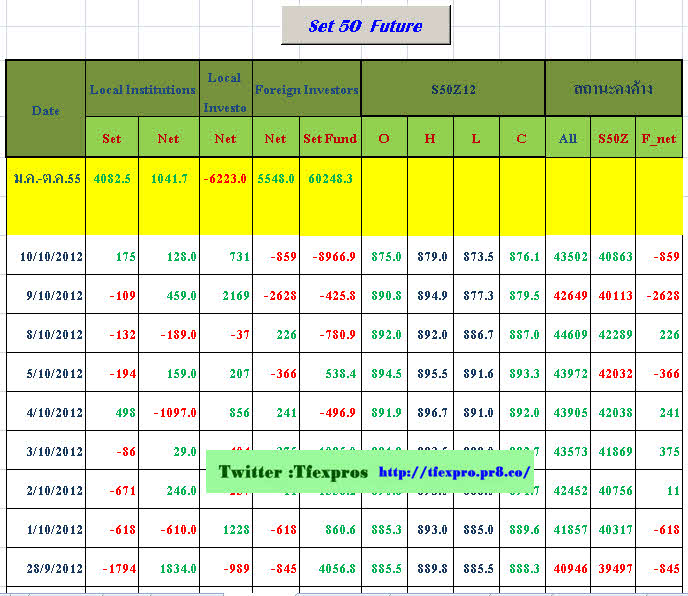Image resolution: width=688 pixels, height=596 pixels.
Task: Select the F_net column header
Action: (659, 139)
